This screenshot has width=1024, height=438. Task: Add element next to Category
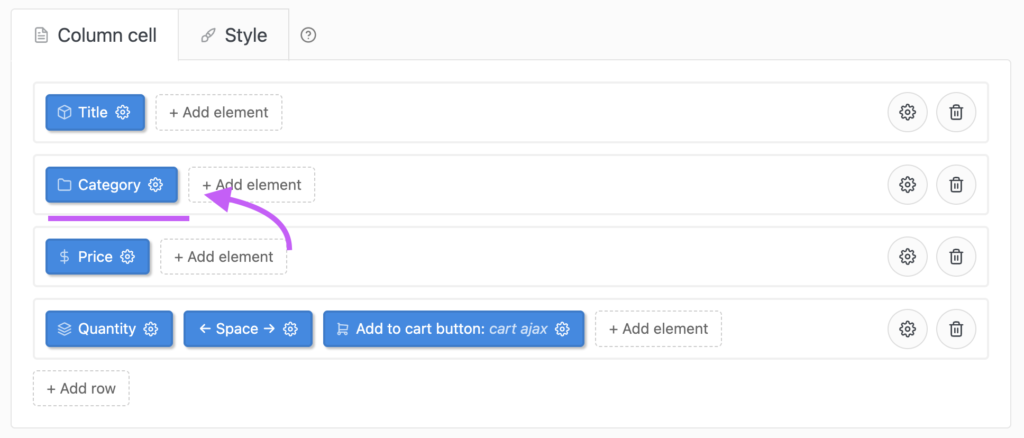click(x=251, y=185)
